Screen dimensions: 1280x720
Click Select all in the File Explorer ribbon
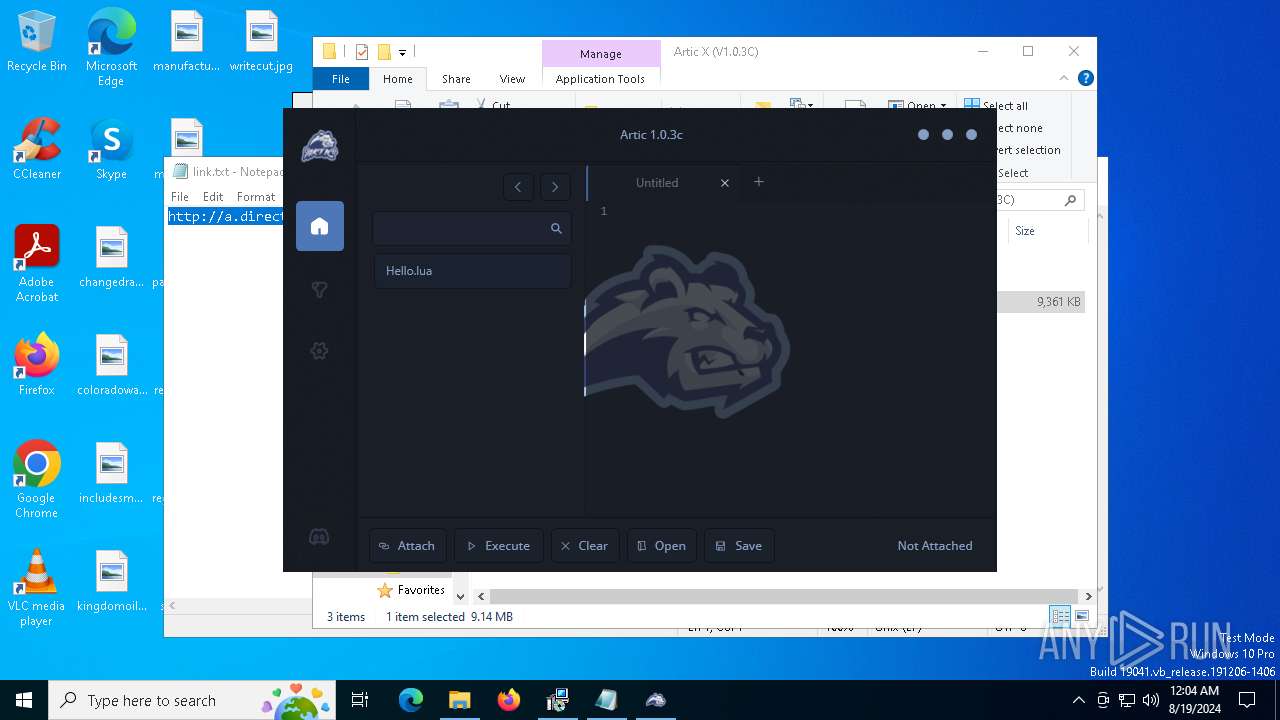click(996, 105)
